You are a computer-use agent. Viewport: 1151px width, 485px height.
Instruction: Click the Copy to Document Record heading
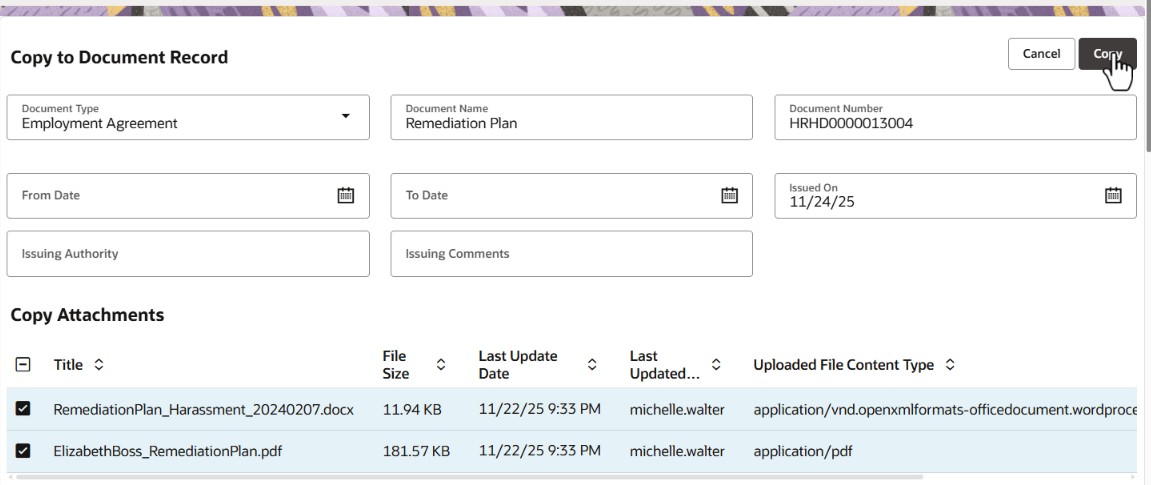pyautogui.click(x=119, y=56)
